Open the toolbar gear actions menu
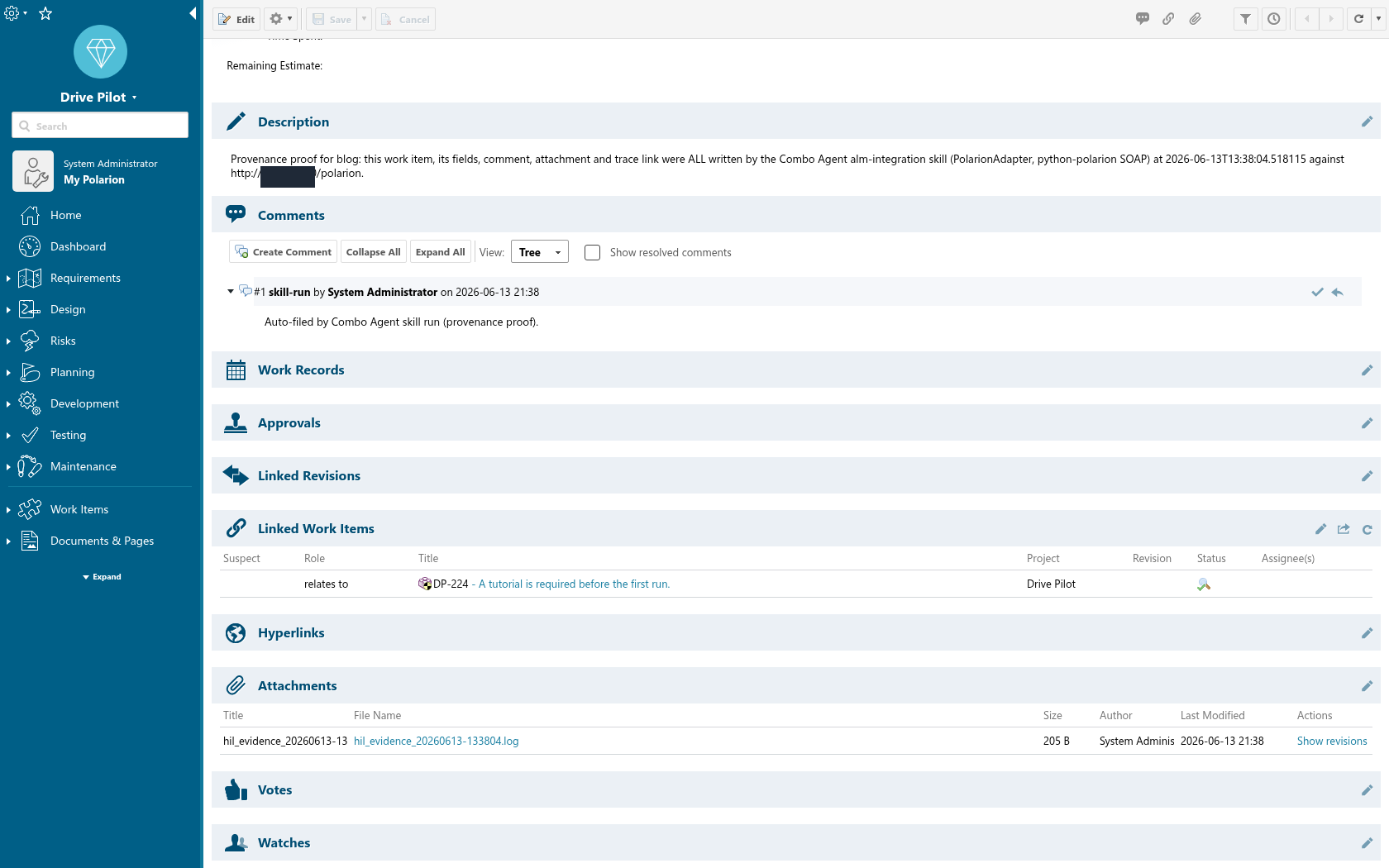Image resolution: width=1389 pixels, height=868 pixels. (x=281, y=19)
